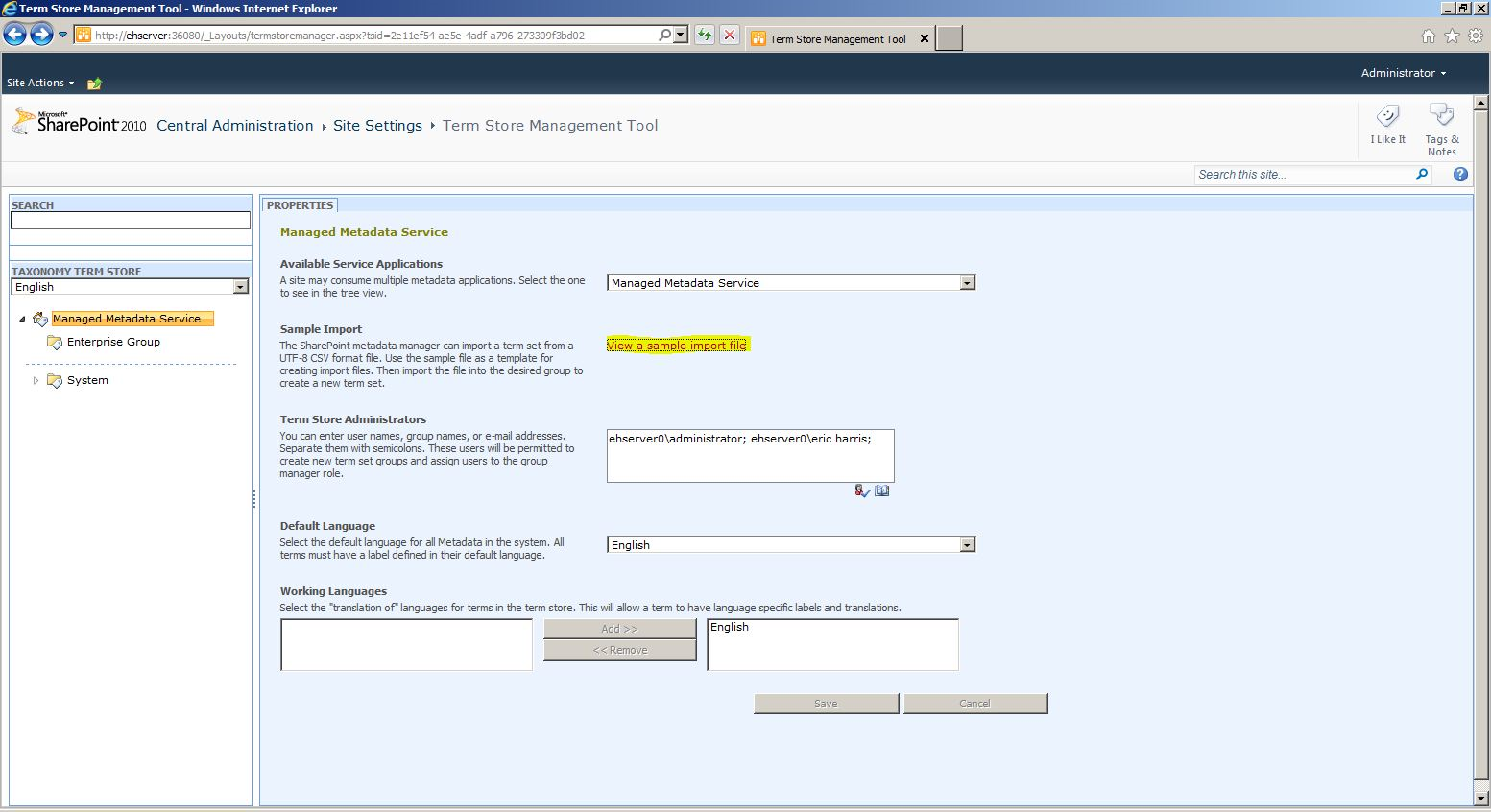Viewport: 1491px width, 812px height.
Task: Click the System group folder icon
Action: [55, 380]
